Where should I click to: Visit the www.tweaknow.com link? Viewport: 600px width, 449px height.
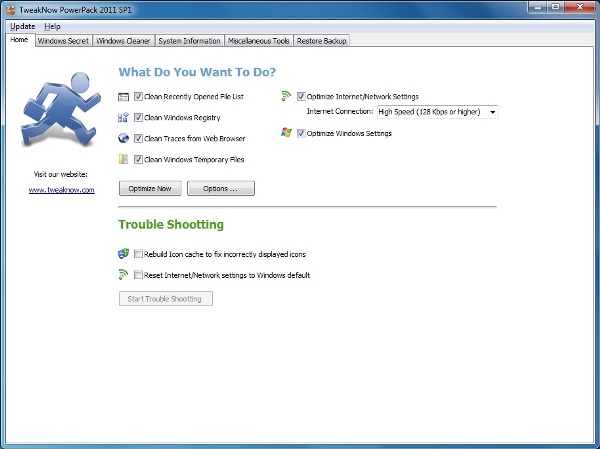pyautogui.click(x=62, y=190)
